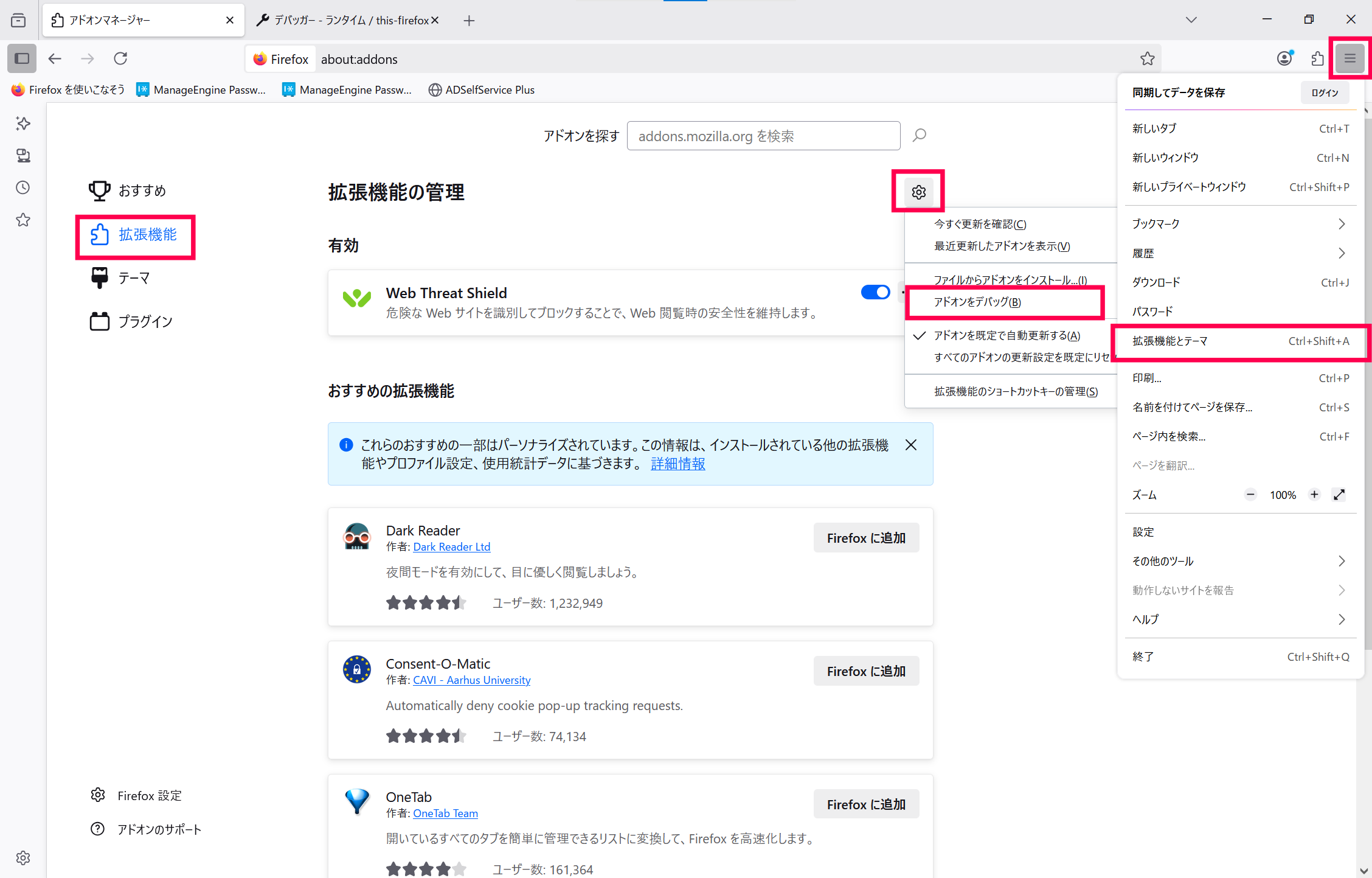Open the Firefox account profile icon
Viewport: 1372px width, 878px height.
click(1284, 58)
